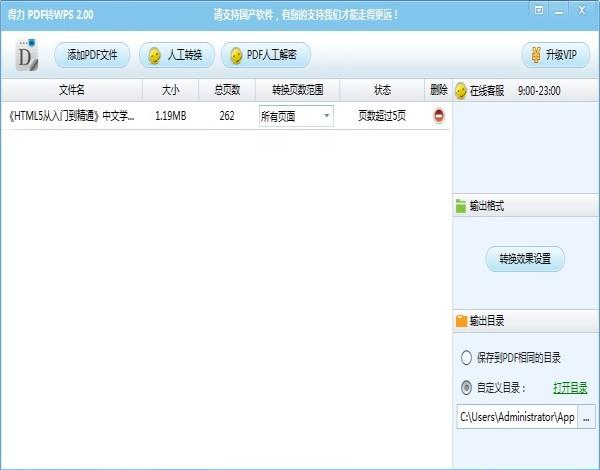The height and width of the screenshot is (470, 600).
Task: Expand the 所有页面 page range dropdown
Action: (296, 116)
